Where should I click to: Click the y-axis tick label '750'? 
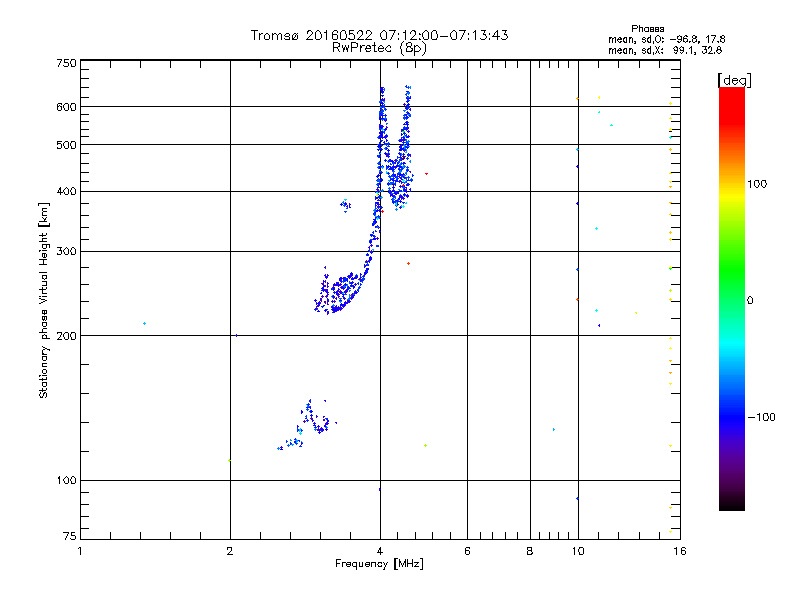[67, 63]
